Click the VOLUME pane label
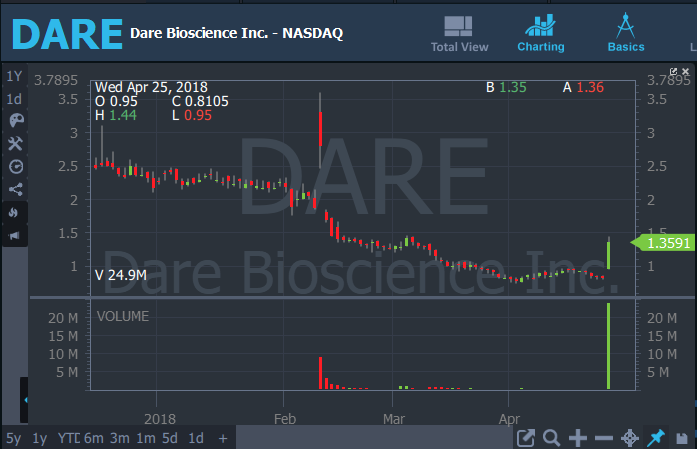697x449 pixels. click(x=123, y=316)
